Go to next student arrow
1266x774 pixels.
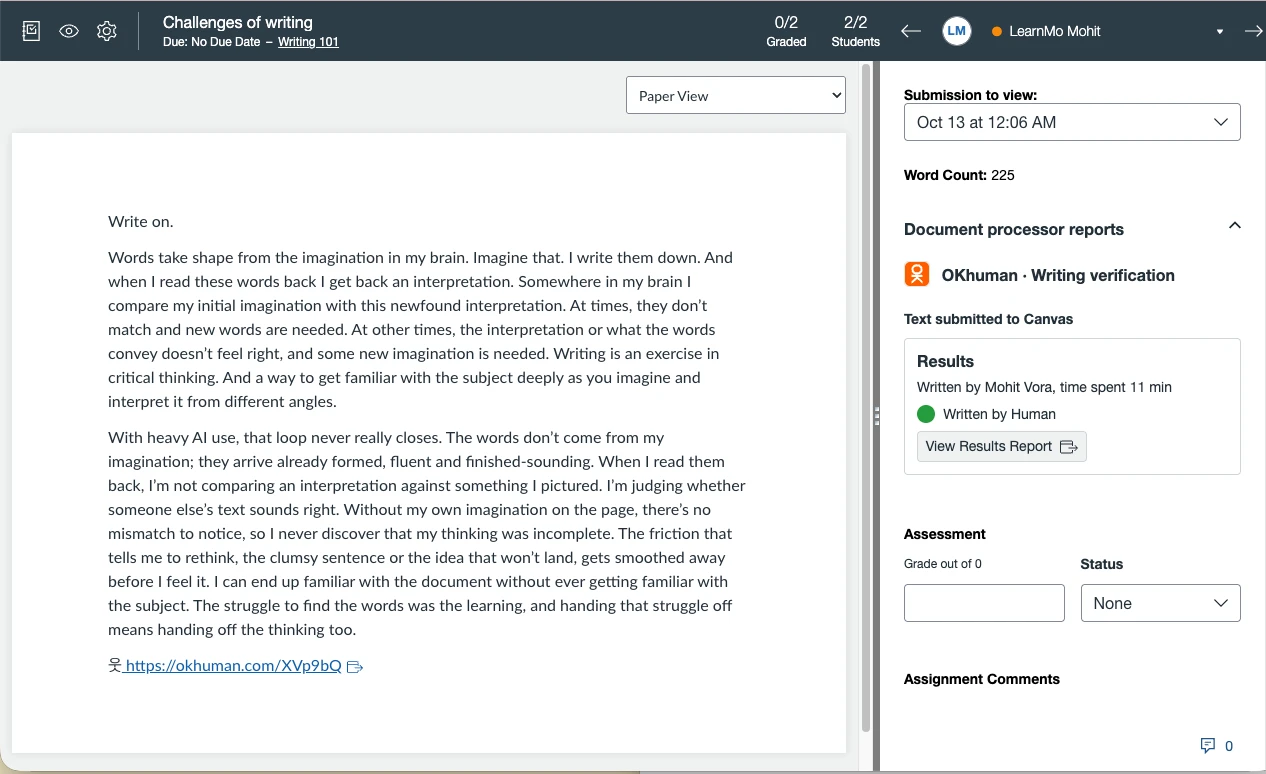[1253, 31]
